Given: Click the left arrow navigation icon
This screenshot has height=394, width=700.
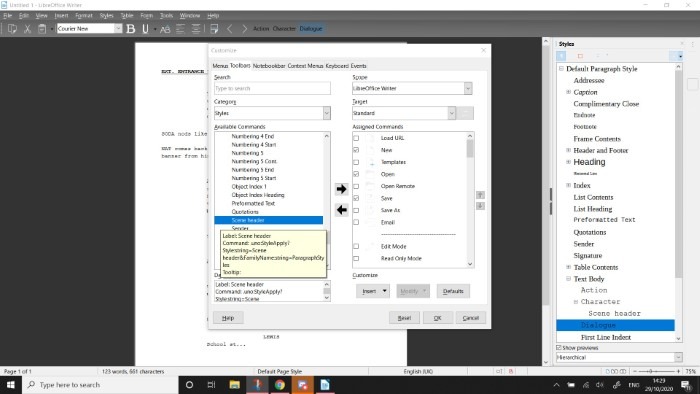Looking at the screenshot, I should coord(229,29).
